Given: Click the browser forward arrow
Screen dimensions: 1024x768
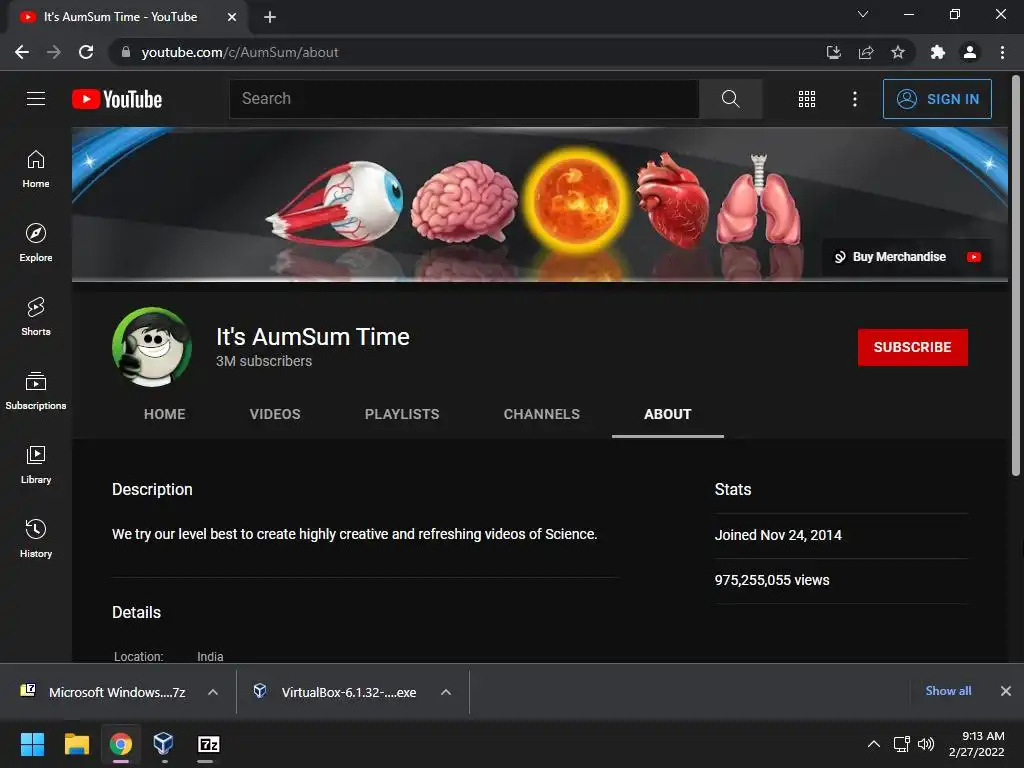Looking at the screenshot, I should pyautogui.click(x=54, y=52).
